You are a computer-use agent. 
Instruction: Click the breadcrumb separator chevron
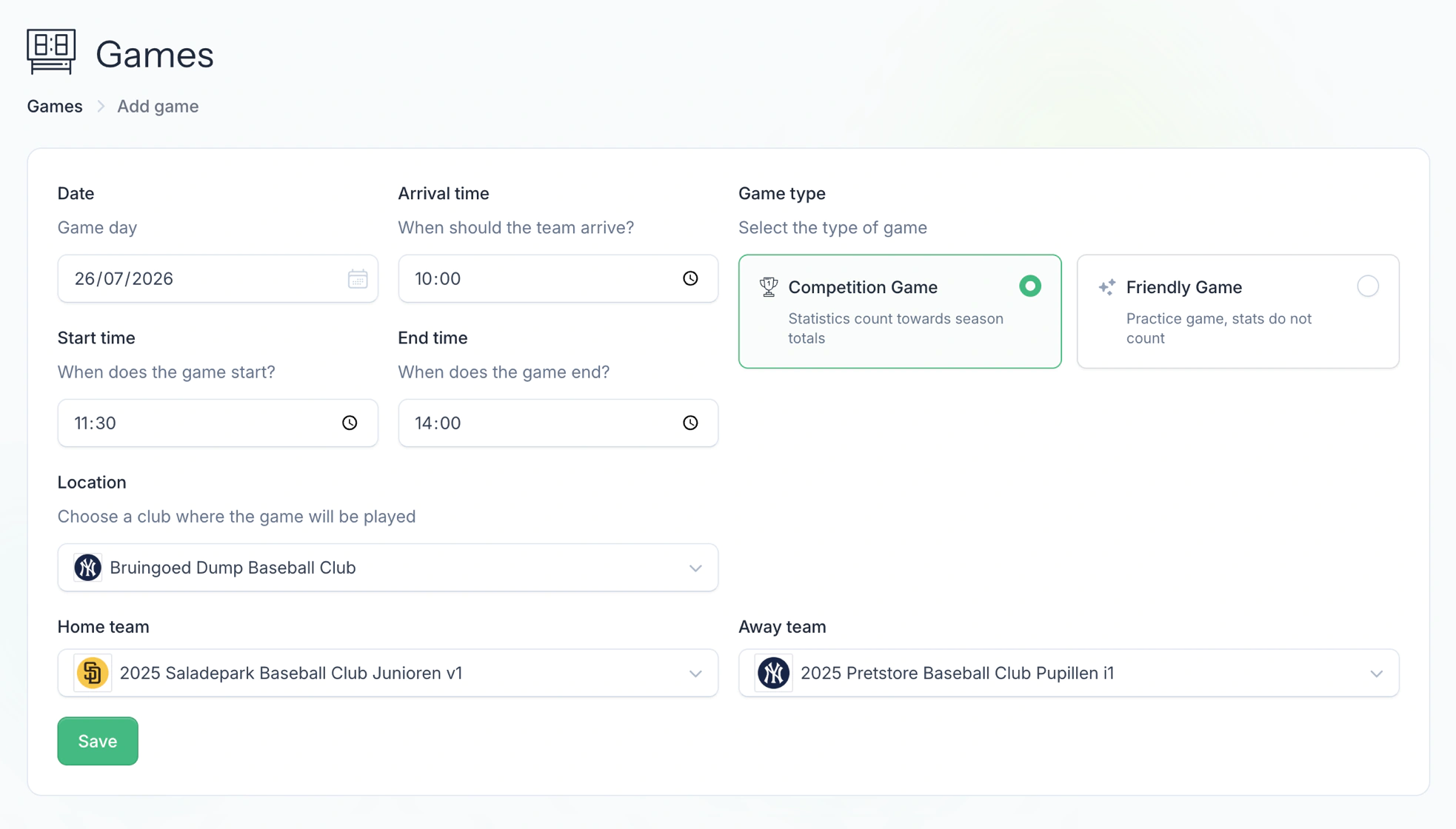pyautogui.click(x=101, y=107)
